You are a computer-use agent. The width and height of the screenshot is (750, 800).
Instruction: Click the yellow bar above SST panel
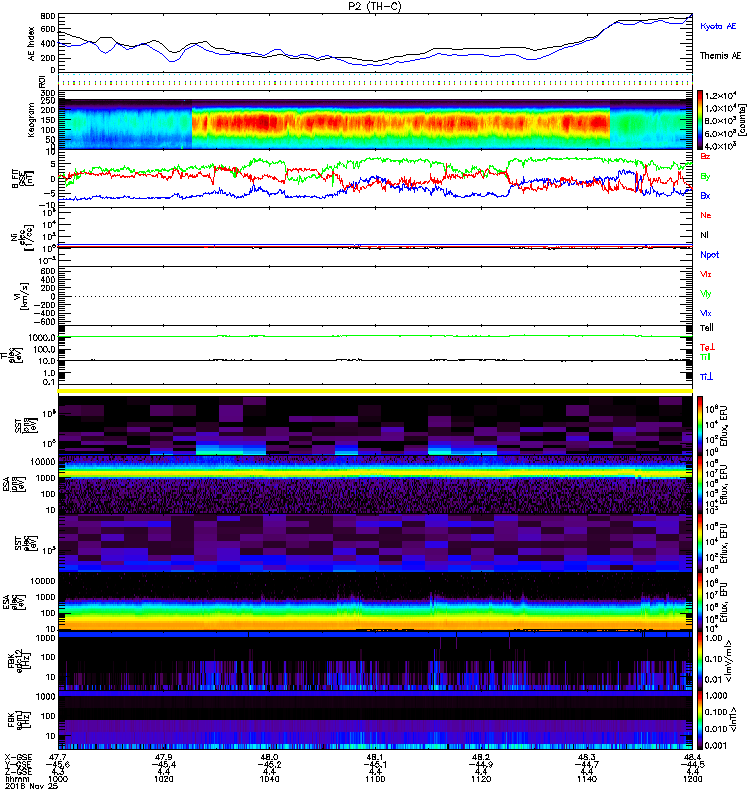pyautogui.click(x=375, y=391)
